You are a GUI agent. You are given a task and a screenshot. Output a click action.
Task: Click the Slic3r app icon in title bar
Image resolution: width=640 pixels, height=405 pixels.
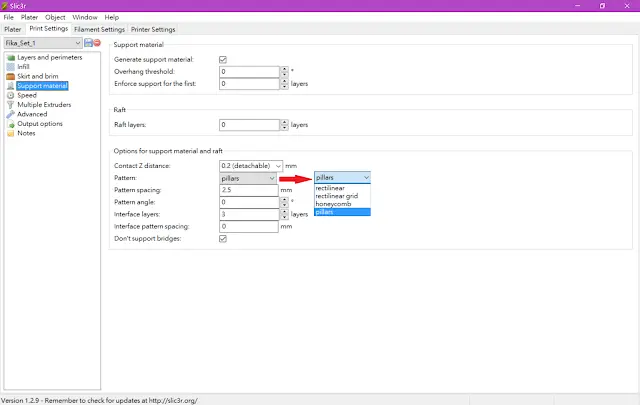[4, 6]
